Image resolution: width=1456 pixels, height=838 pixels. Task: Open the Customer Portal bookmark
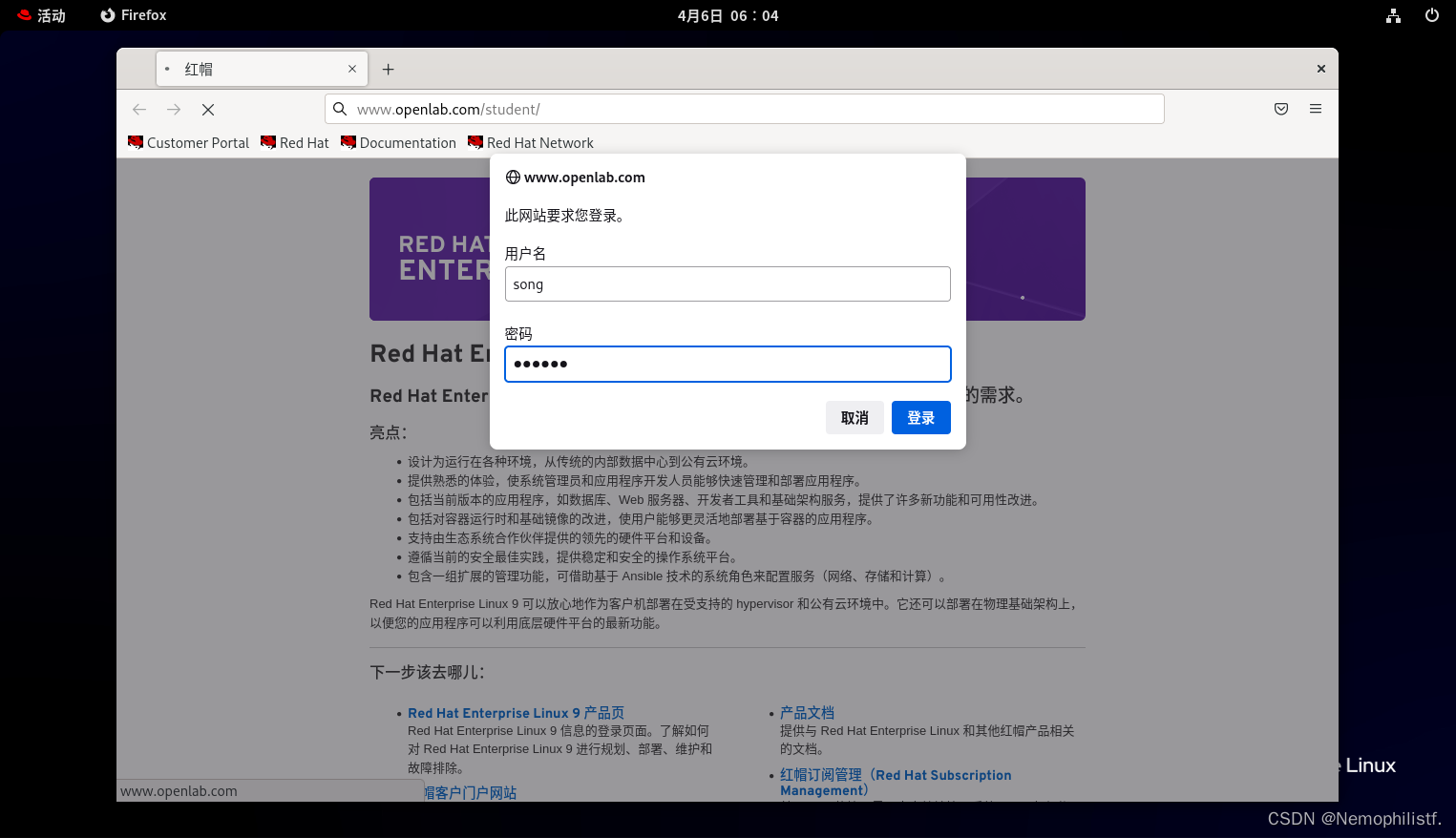click(x=188, y=142)
